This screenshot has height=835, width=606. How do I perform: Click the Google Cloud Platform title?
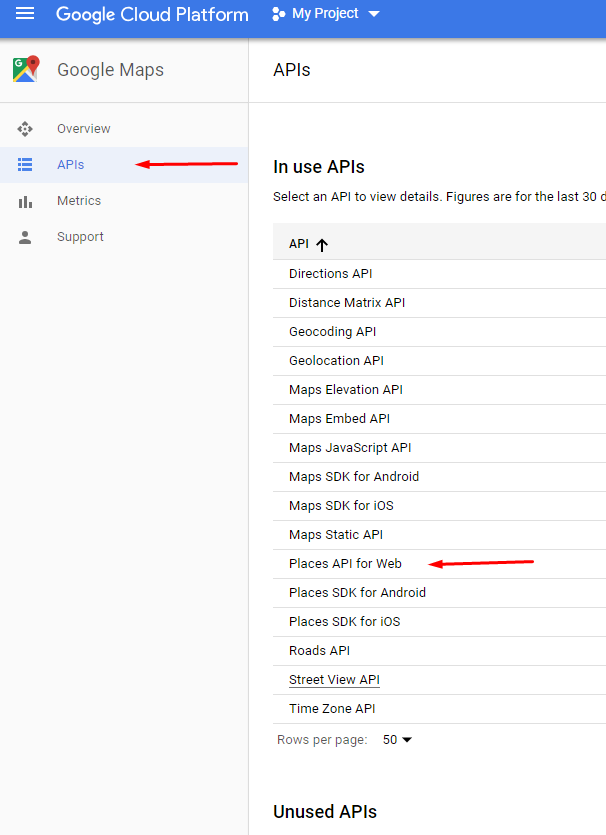tap(152, 14)
